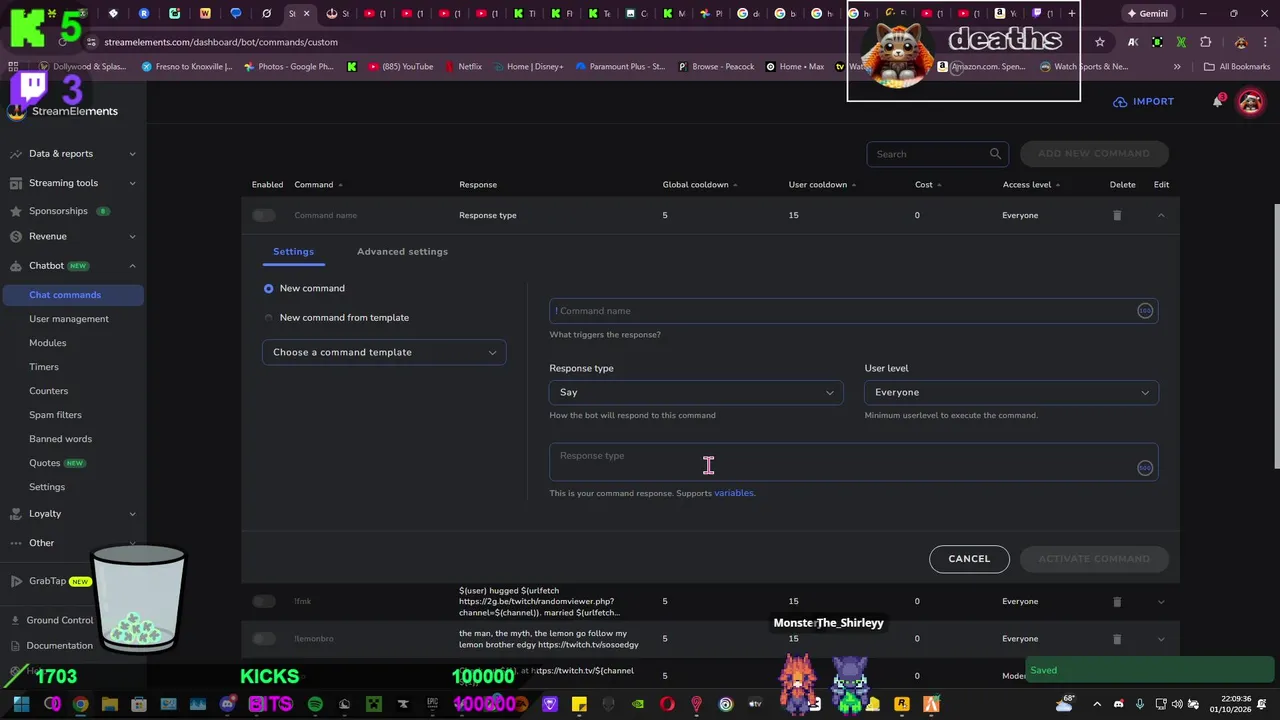This screenshot has width=1280, height=720.
Task: Click the Activate Command button
Action: (x=1094, y=559)
